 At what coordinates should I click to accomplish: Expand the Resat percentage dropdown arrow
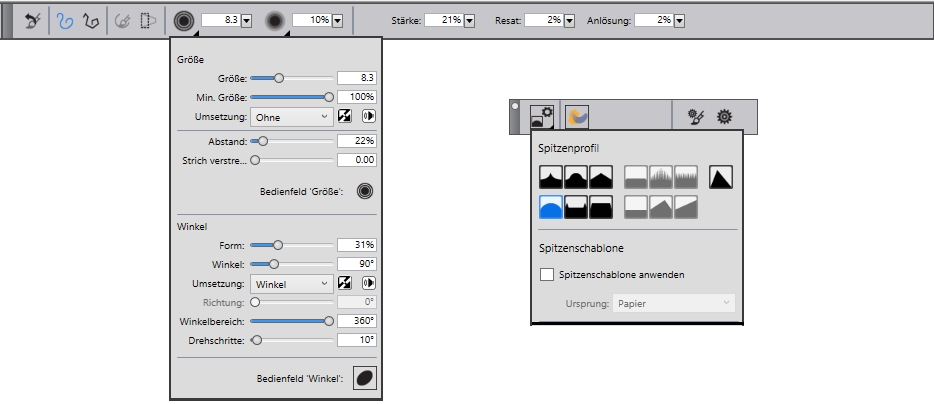point(569,20)
